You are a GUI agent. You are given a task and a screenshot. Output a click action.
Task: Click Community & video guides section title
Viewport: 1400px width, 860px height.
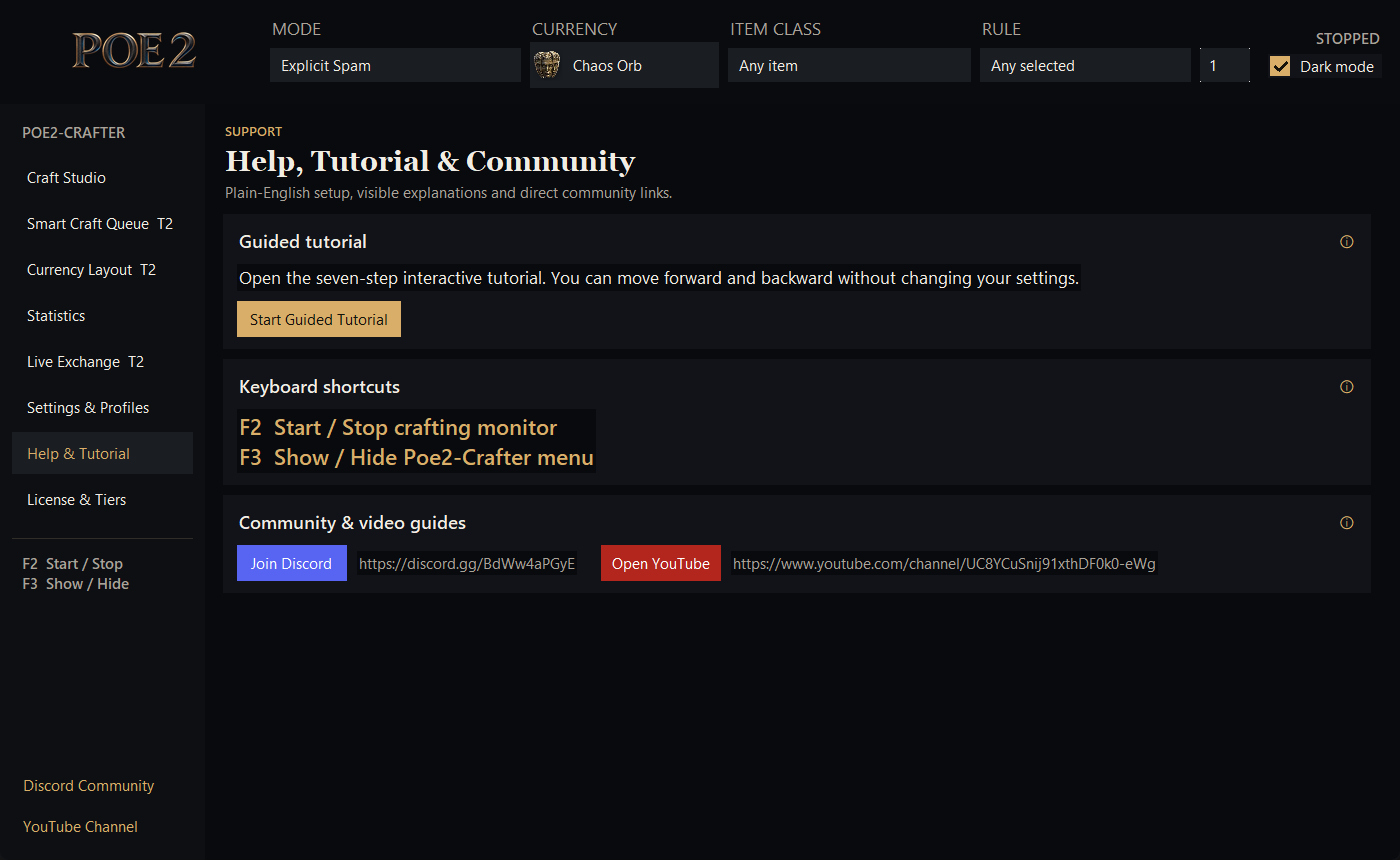pos(352,523)
